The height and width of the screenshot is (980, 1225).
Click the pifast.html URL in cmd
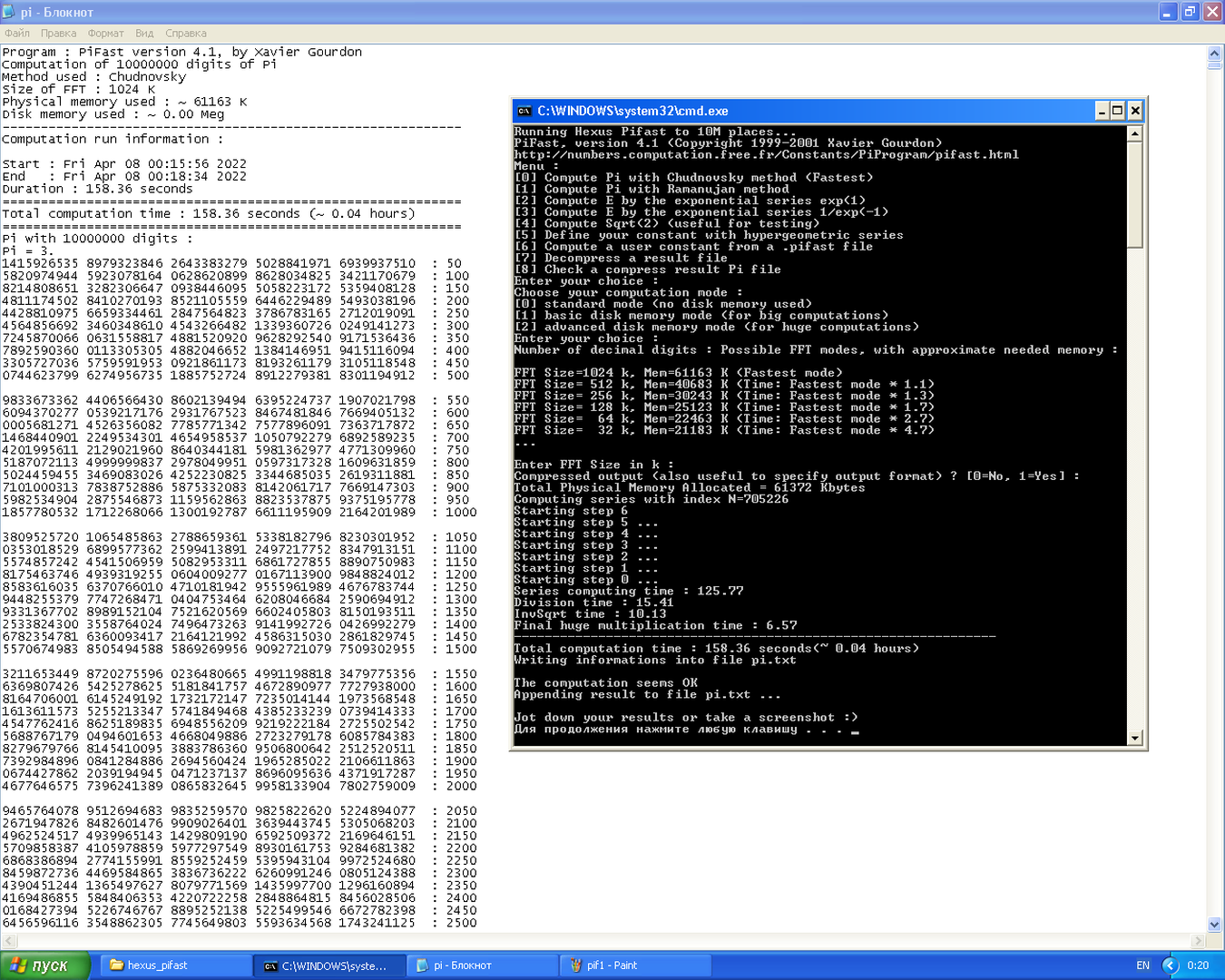[x=766, y=154]
